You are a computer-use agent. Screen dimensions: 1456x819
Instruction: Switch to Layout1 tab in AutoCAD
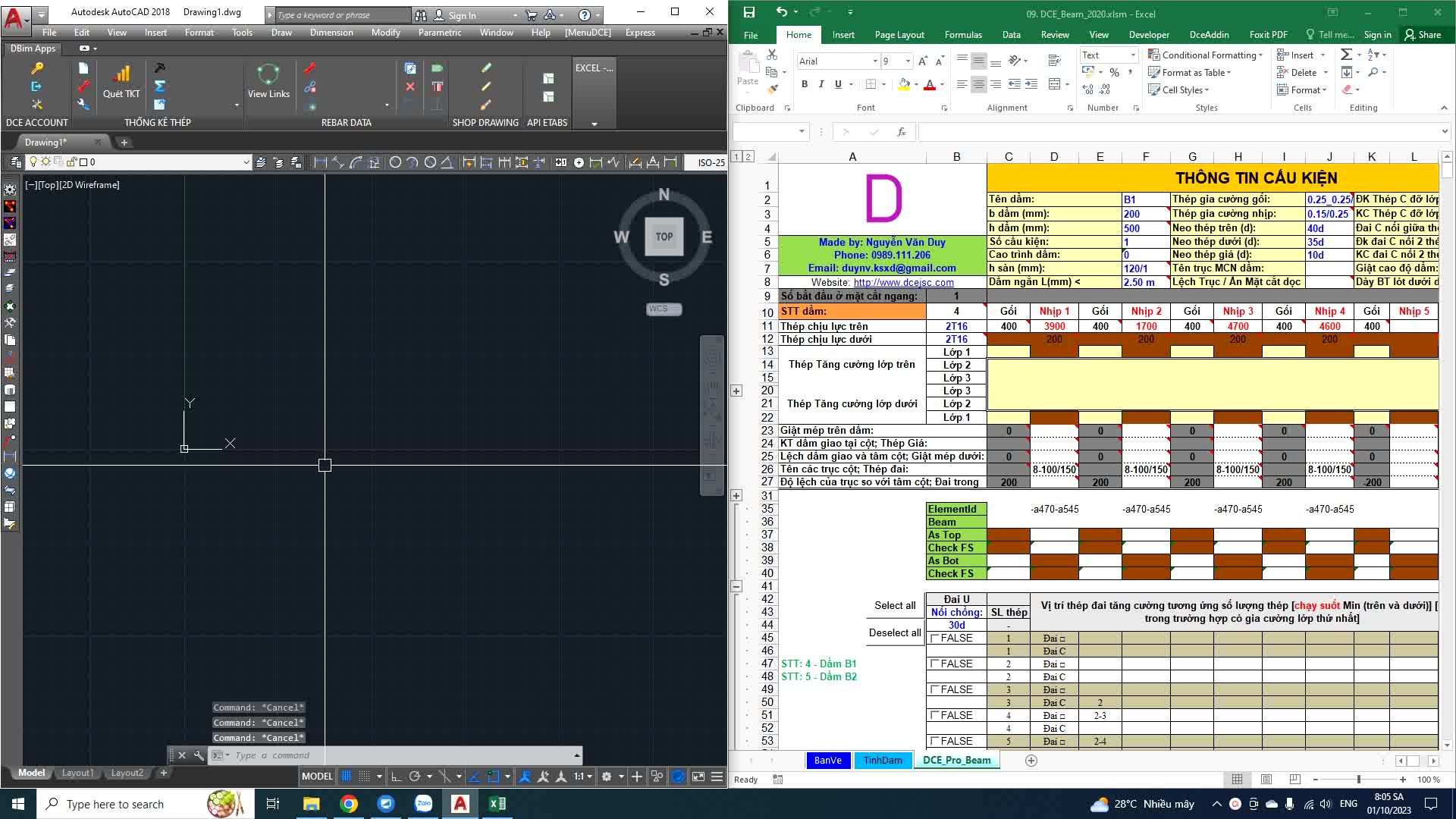[x=77, y=773]
